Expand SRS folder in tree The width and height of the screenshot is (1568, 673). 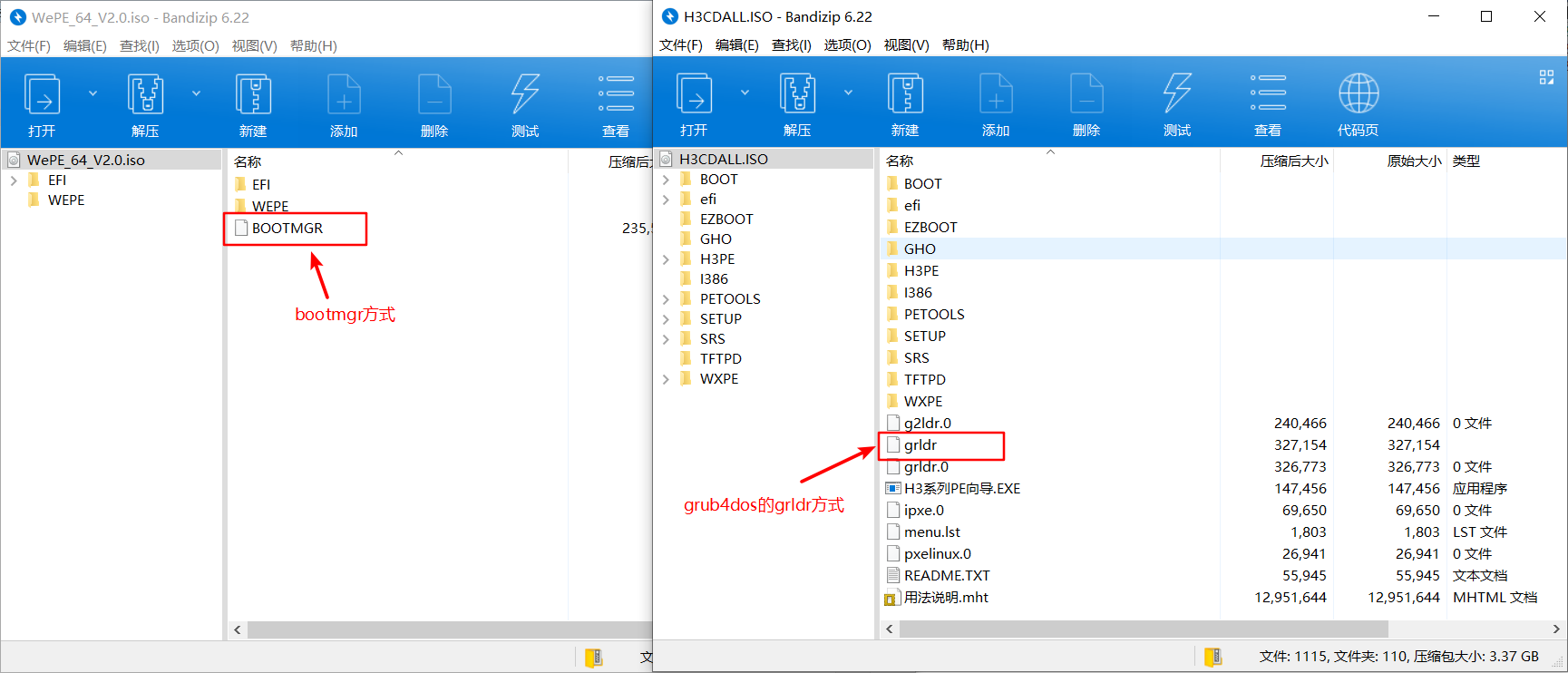pos(666,339)
